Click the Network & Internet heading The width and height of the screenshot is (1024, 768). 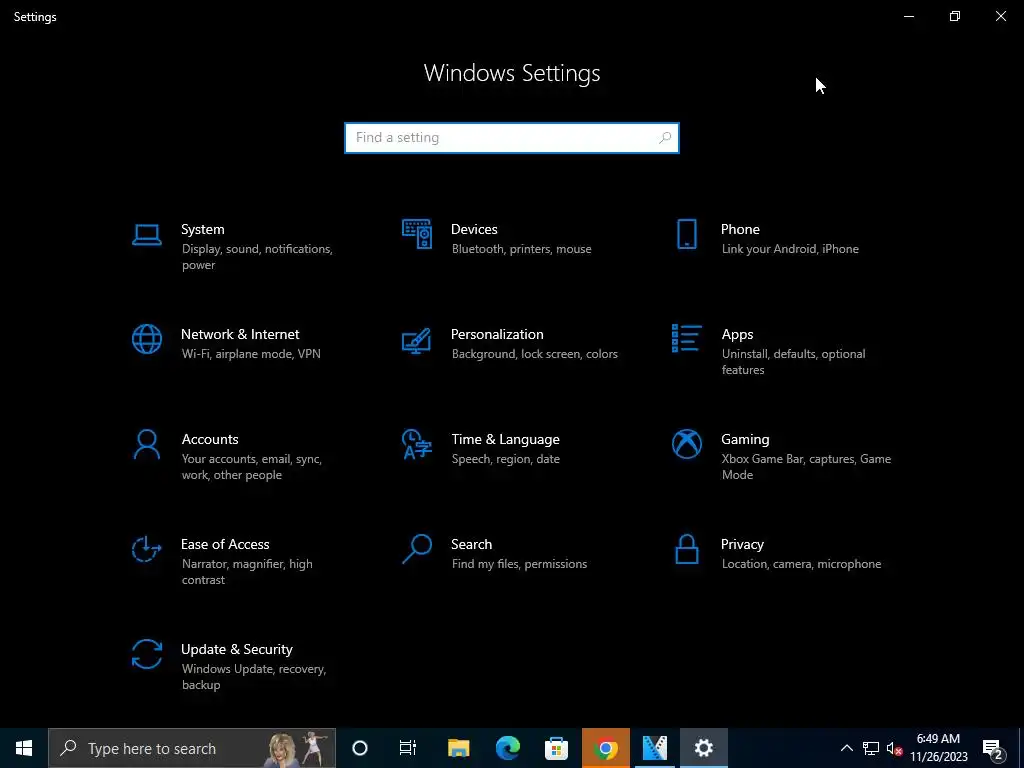240,334
